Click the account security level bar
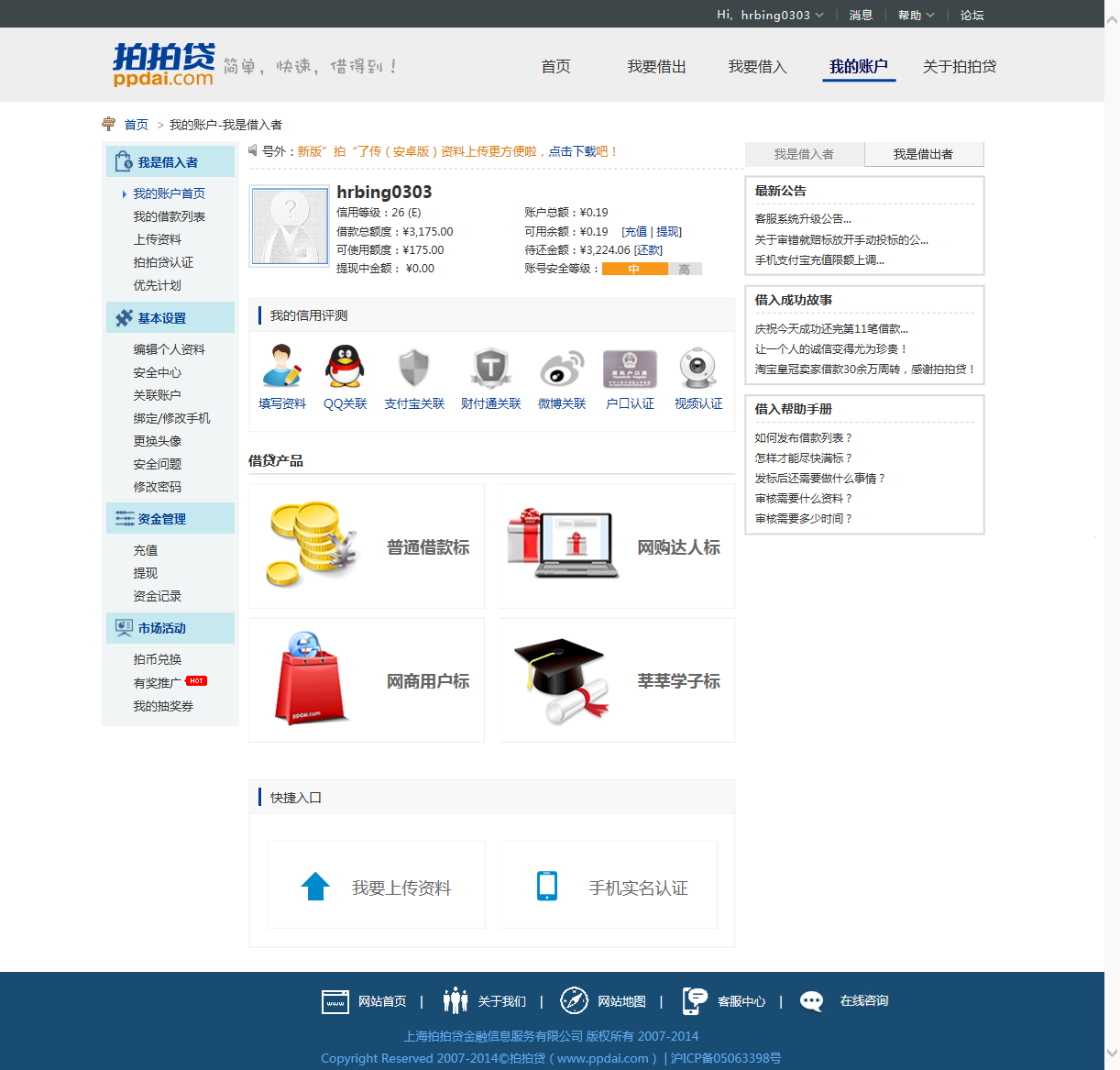 [x=652, y=270]
